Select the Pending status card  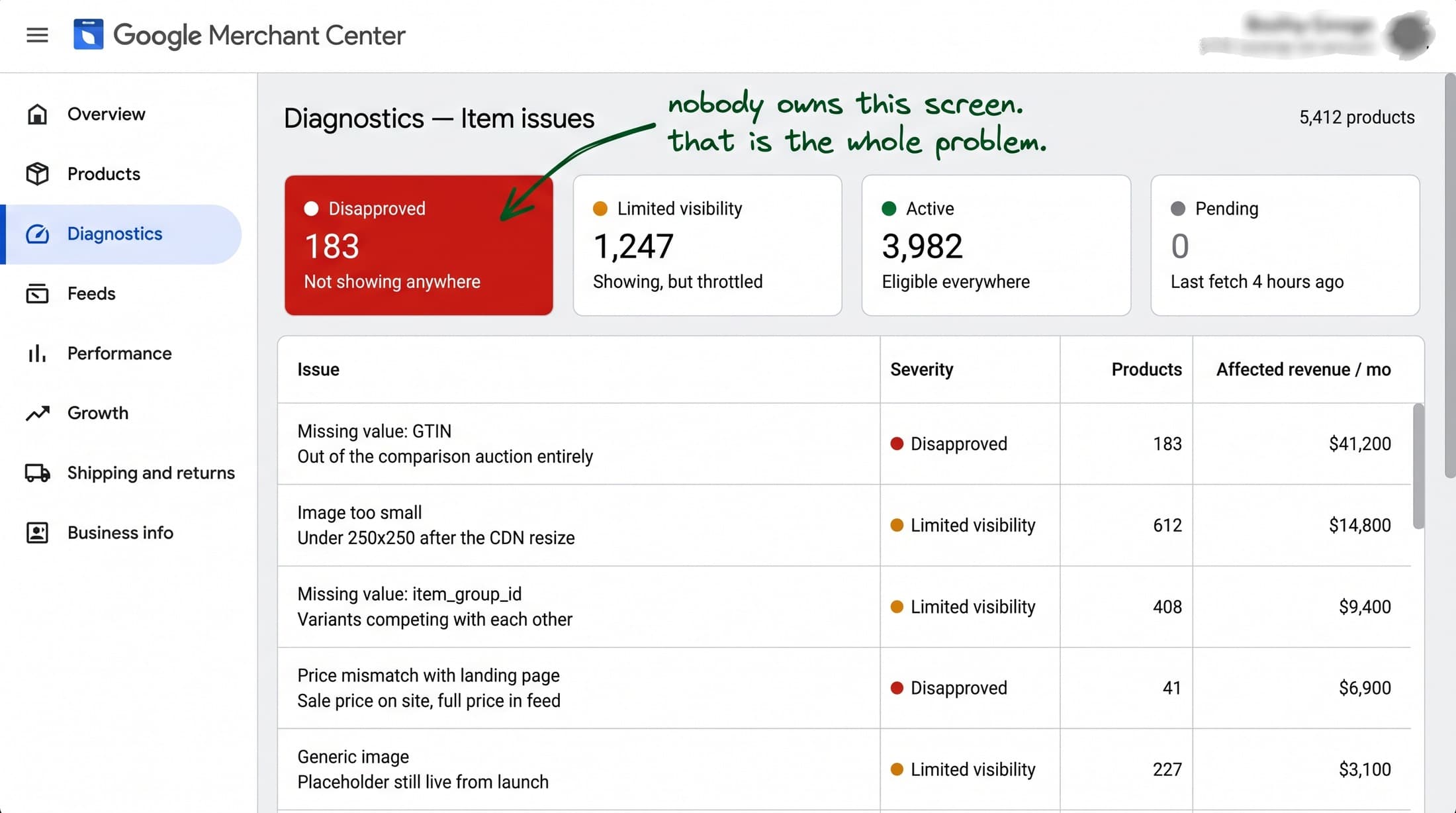[1285, 245]
